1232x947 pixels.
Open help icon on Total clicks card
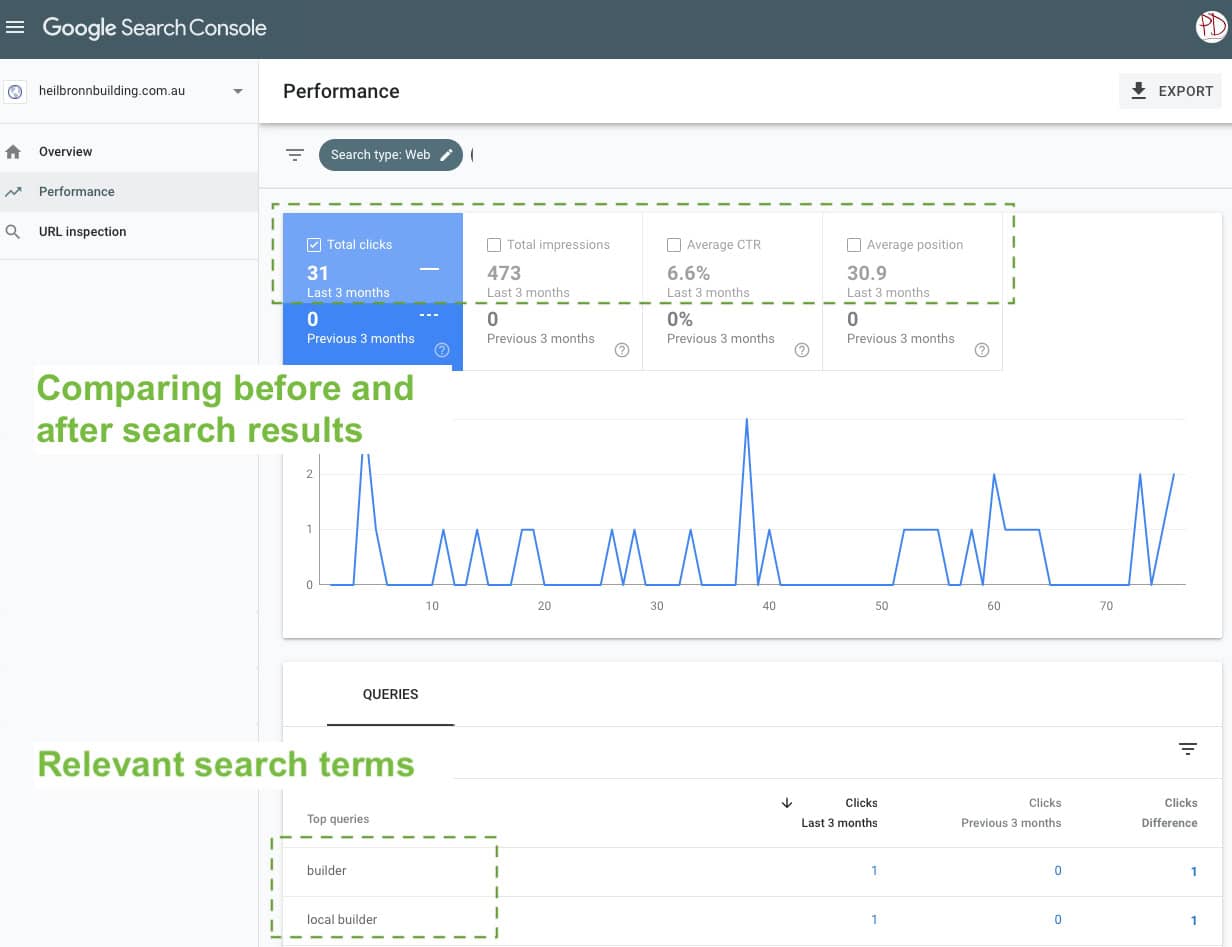[442, 350]
